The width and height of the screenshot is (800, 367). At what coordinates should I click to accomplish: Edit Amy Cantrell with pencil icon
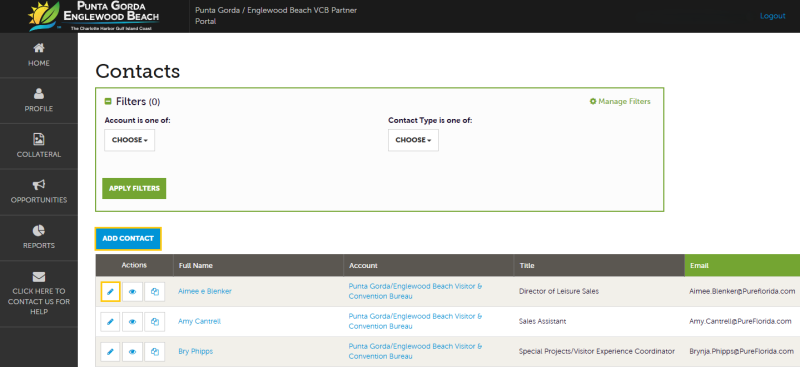pyautogui.click(x=110, y=322)
